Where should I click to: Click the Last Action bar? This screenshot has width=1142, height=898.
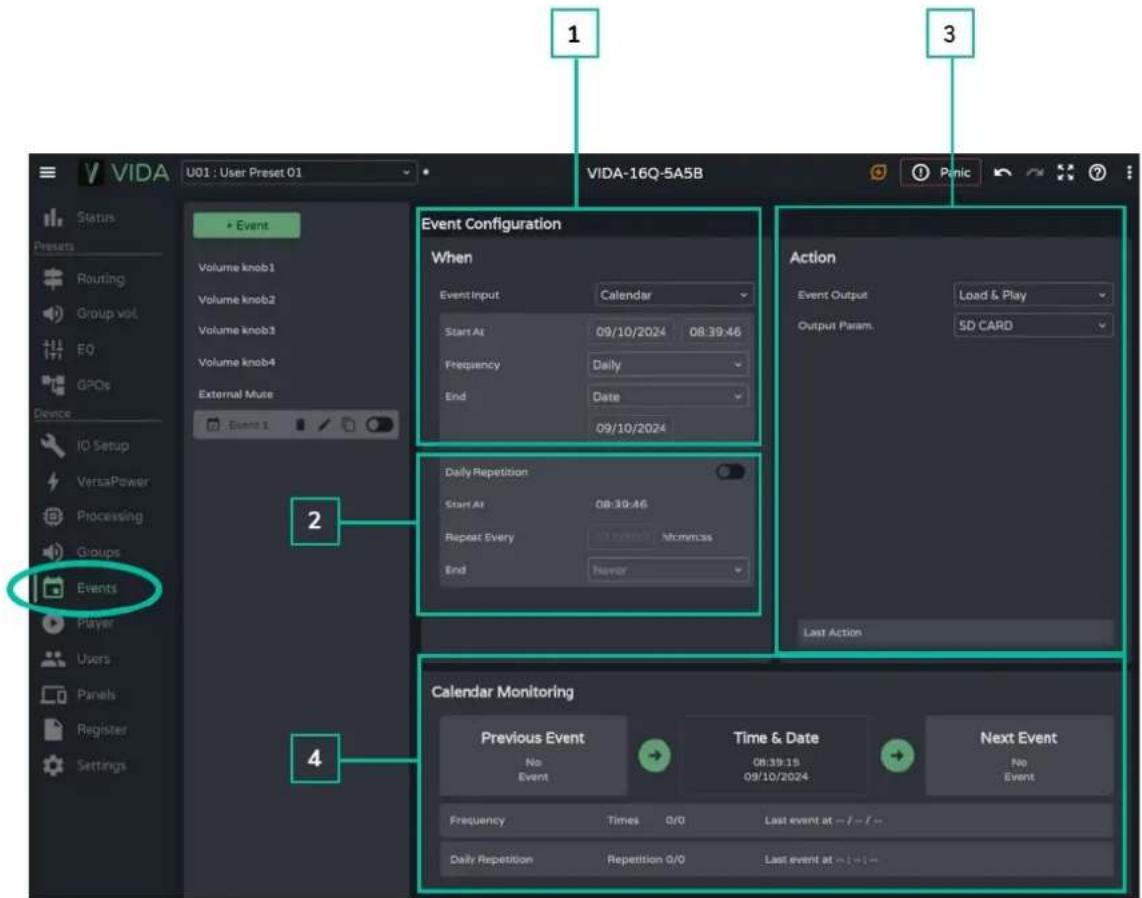(955, 632)
